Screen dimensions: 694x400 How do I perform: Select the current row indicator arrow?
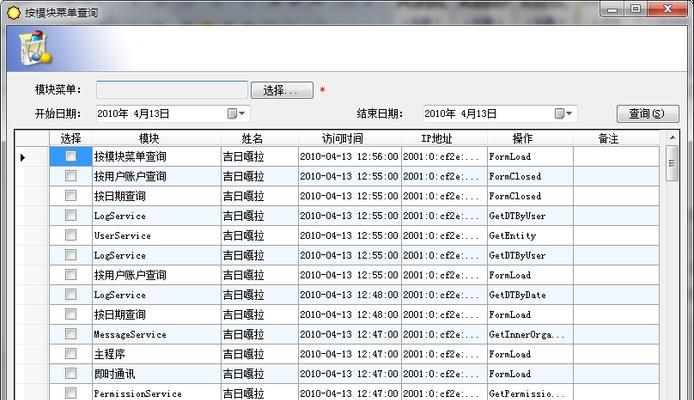tap(23, 157)
